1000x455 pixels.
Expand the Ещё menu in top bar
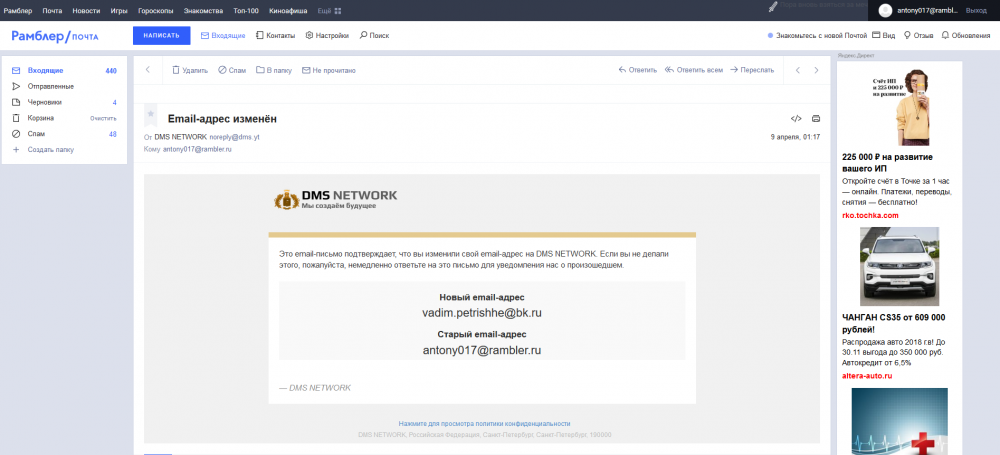pos(329,10)
